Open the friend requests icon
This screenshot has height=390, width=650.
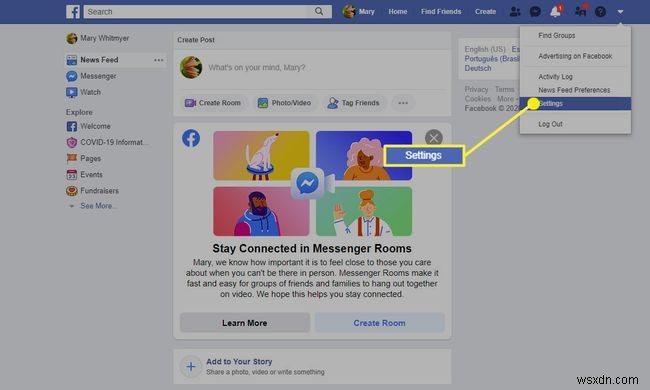tap(515, 12)
